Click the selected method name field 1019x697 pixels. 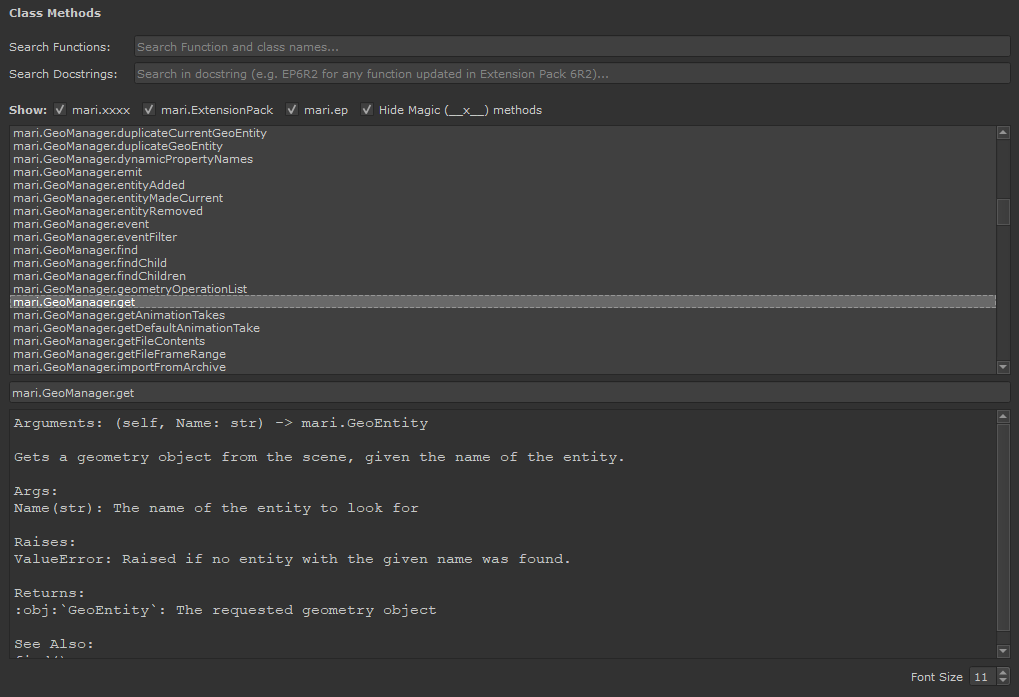pos(509,394)
